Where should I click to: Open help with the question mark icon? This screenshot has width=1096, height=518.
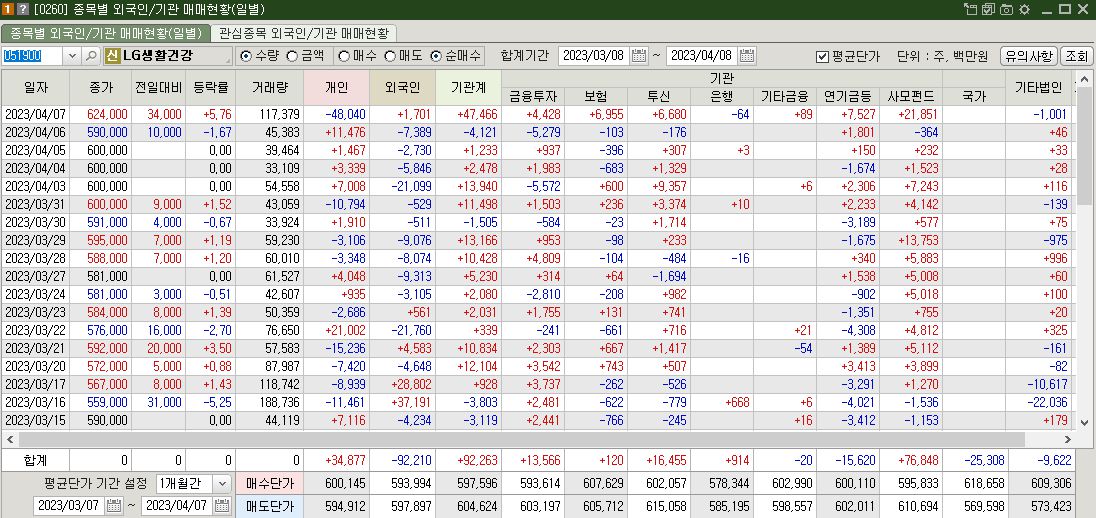(23, 9)
